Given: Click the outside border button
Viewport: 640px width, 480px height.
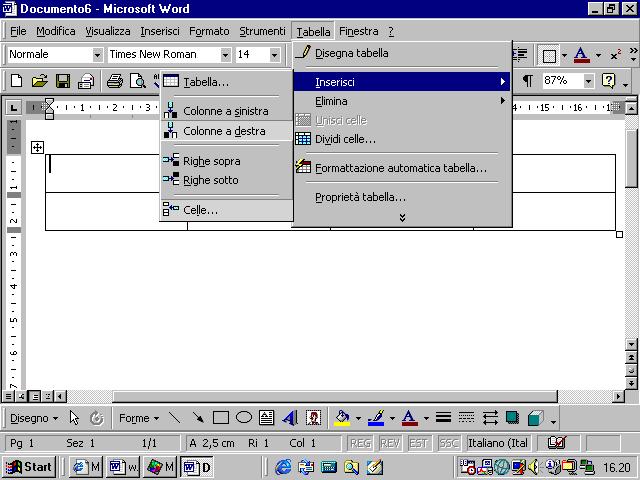Looking at the screenshot, I should [549, 56].
